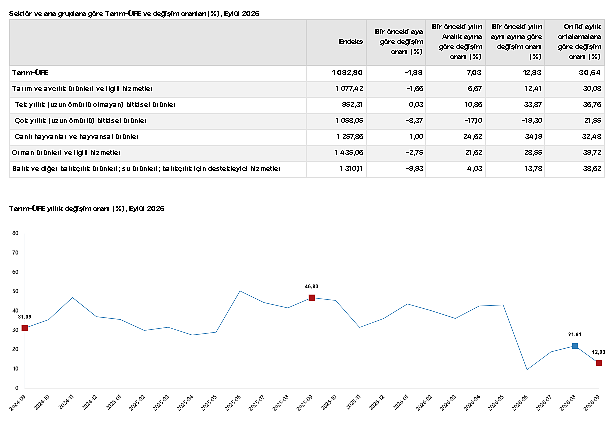The height and width of the screenshot is (424, 615).
Task: Select the monthly change value in Tarım-ÜFE row
Action: tap(414, 73)
